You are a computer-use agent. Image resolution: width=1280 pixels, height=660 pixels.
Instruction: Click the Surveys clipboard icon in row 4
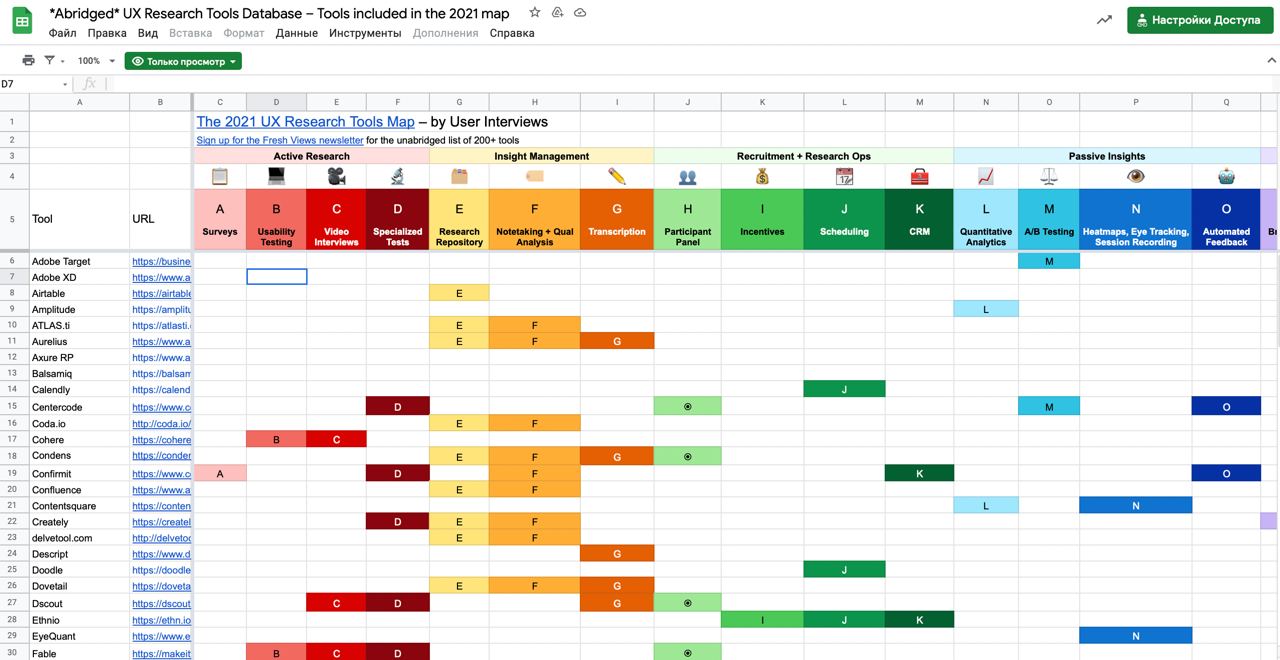[220, 176]
